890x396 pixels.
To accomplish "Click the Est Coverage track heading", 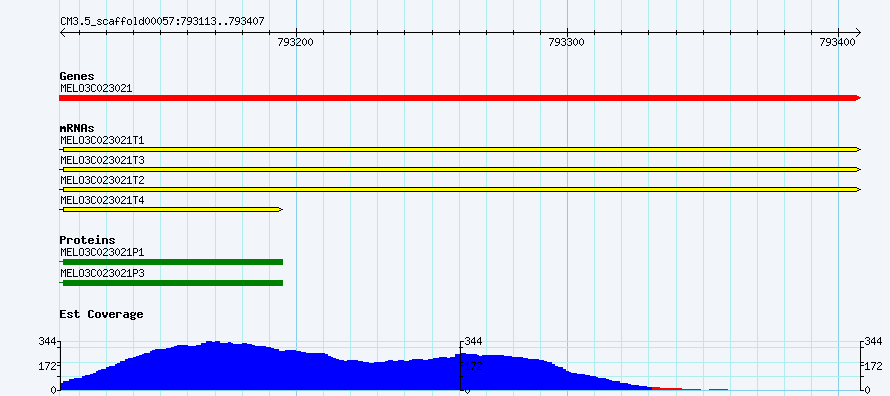I will (x=101, y=314).
